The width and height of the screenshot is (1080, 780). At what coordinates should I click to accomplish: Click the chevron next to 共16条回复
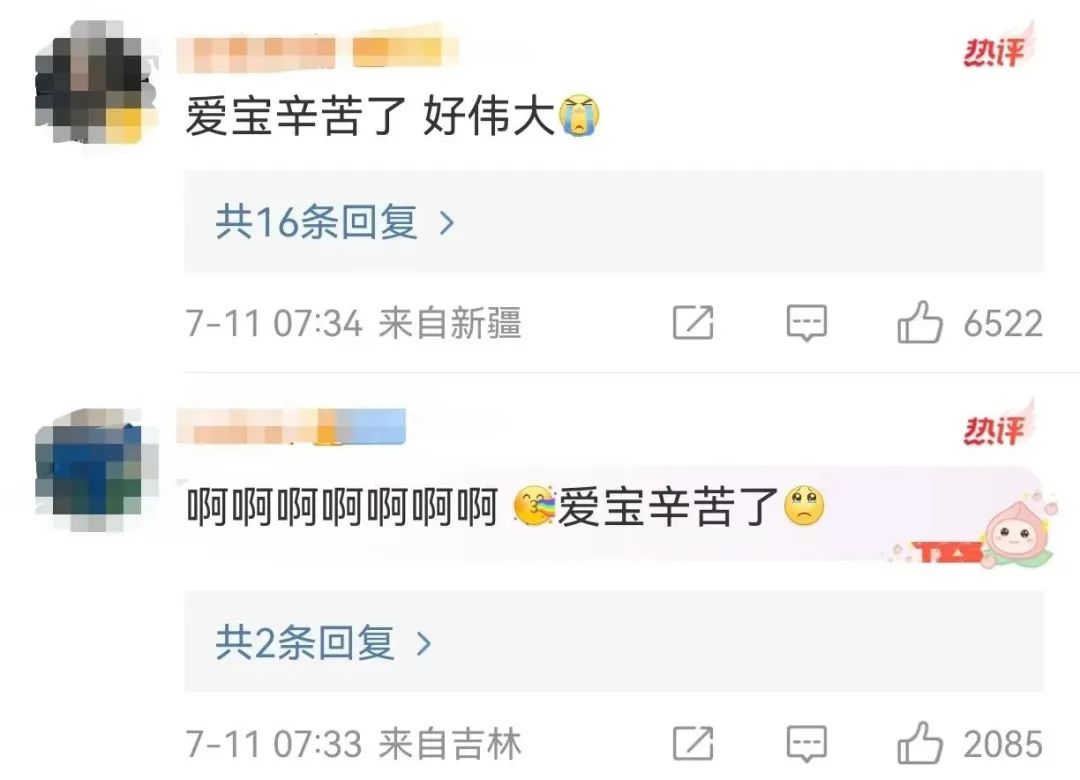tap(447, 223)
